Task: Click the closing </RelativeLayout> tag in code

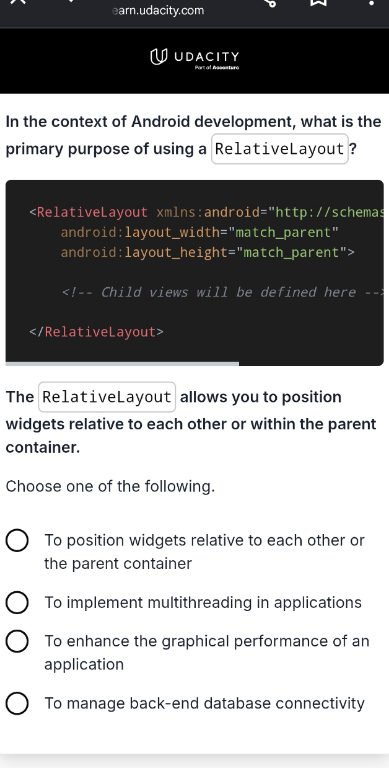Action: (x=96, y=332)
